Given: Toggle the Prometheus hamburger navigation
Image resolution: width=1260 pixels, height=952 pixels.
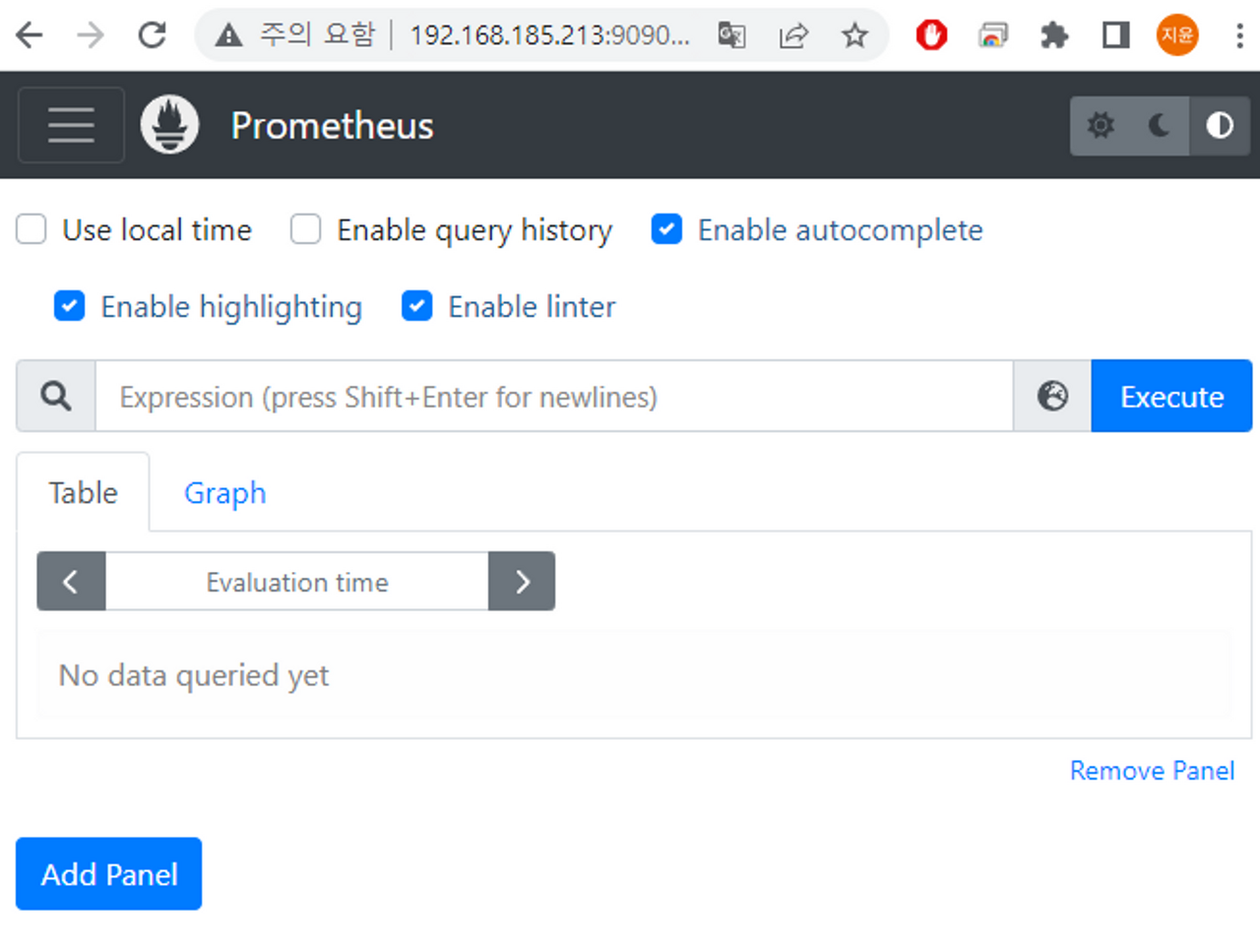Looking at the screenshot, I should (72, 125).
